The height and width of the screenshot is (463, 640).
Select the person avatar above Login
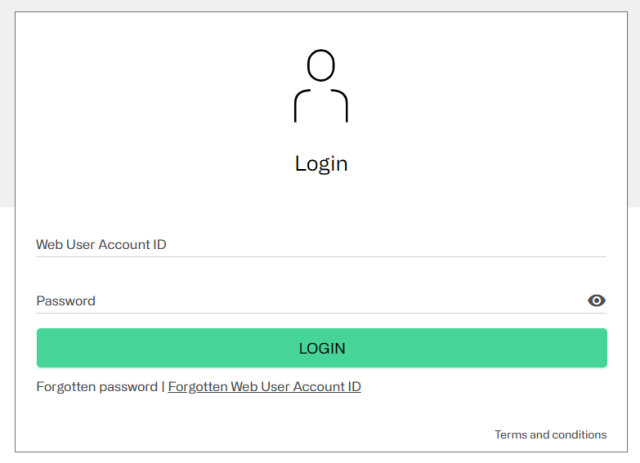(x=321, y=86)
